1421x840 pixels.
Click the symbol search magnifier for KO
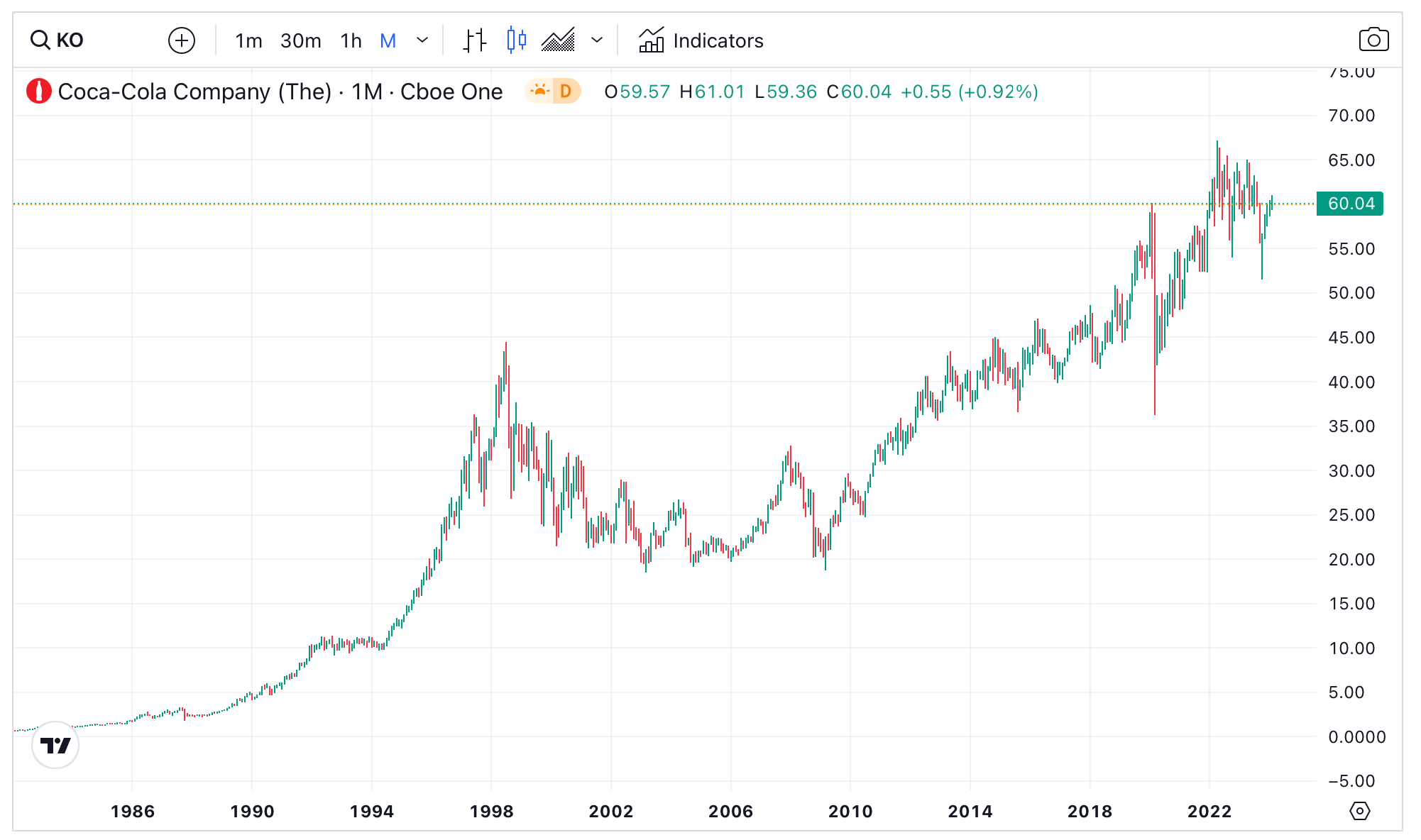39,40
